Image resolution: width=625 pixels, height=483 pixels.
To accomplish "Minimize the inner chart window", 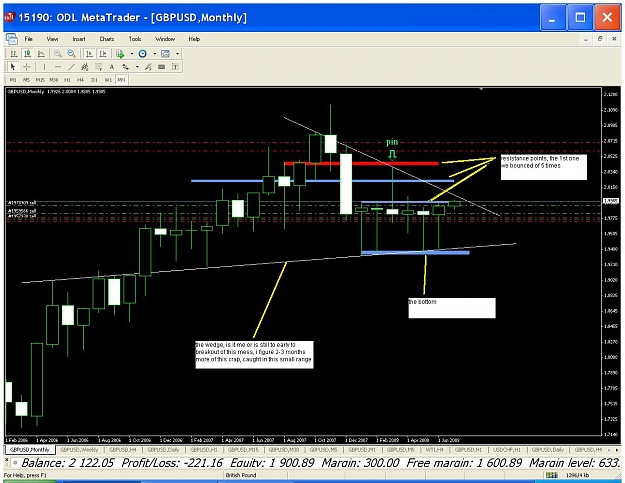I will (x=586, y=39).
